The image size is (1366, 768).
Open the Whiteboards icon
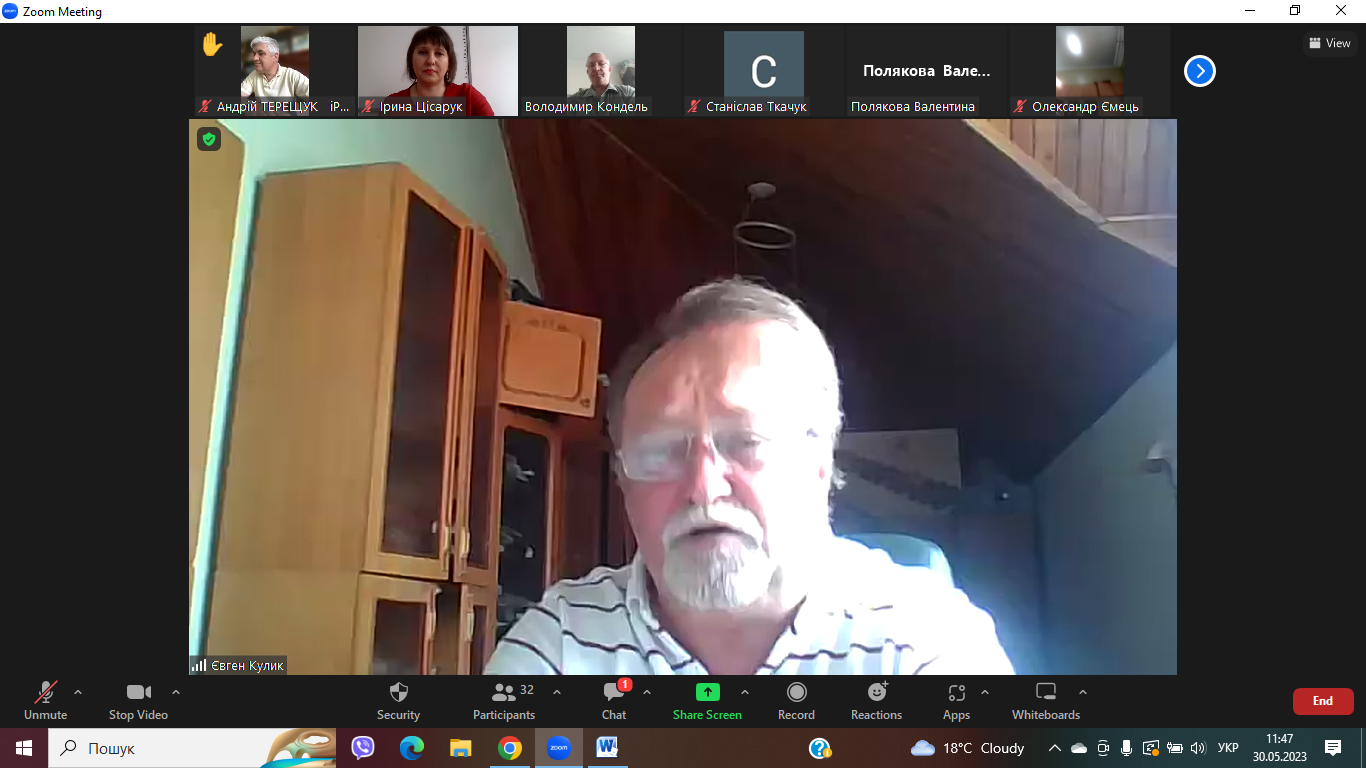coord(1045,692)
